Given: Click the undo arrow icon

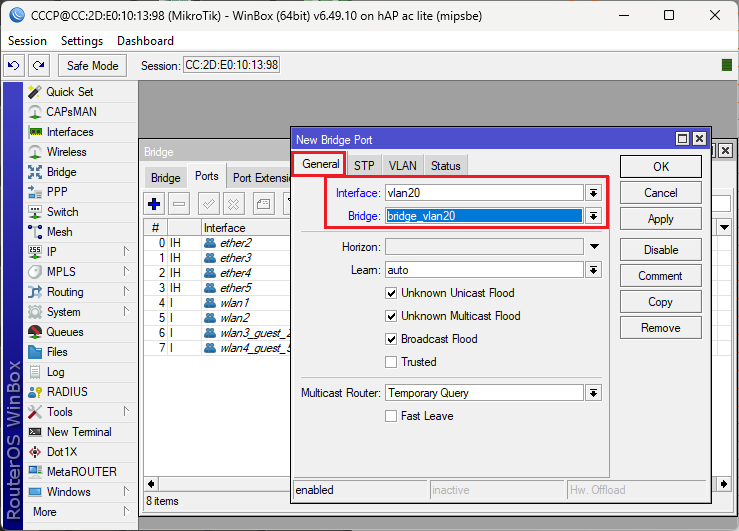Looking at the screenshot, I should pos(14,65).
